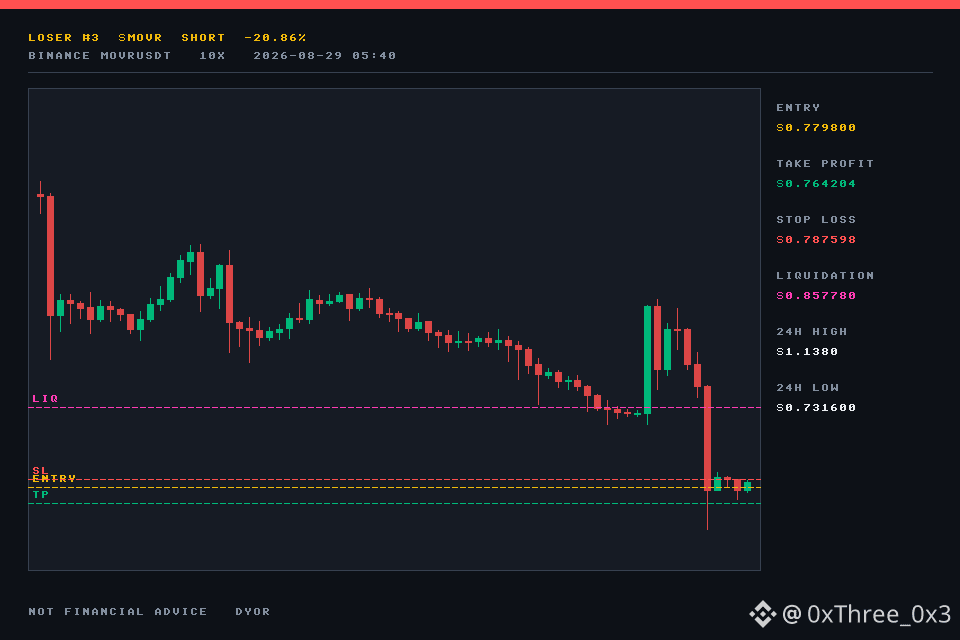
Task: Click the 10X leverage label
Action: pos(212,55)
